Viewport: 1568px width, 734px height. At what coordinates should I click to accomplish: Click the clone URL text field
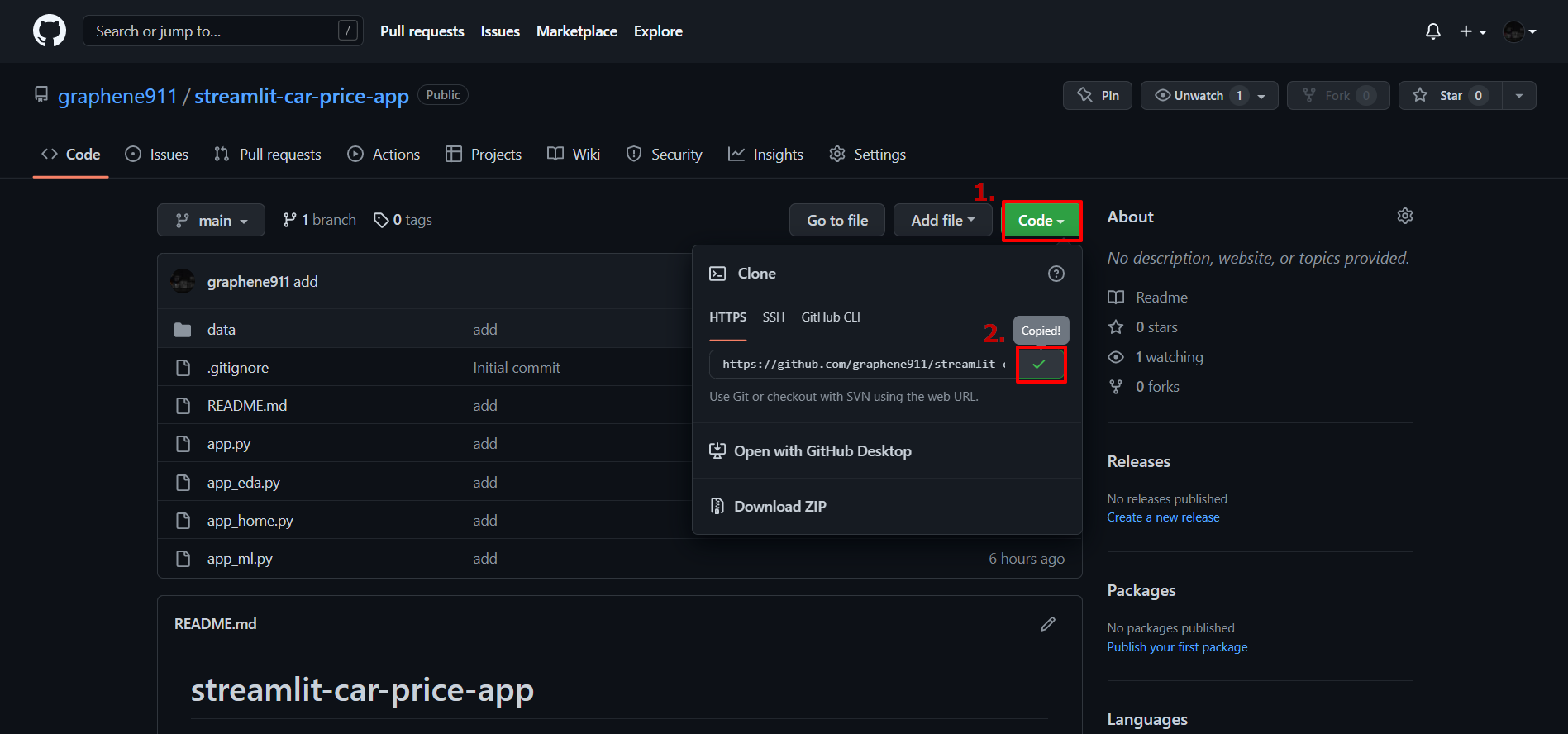pyautogui.click(x=862, y=365)
